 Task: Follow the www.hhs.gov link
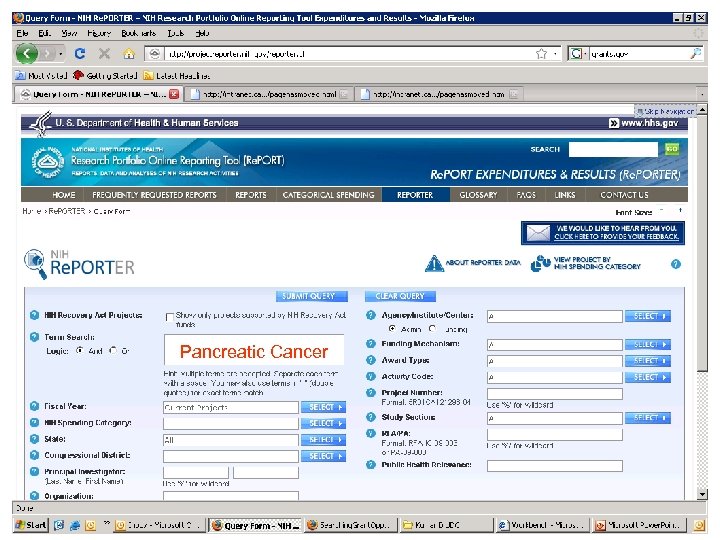click(644, 123)
